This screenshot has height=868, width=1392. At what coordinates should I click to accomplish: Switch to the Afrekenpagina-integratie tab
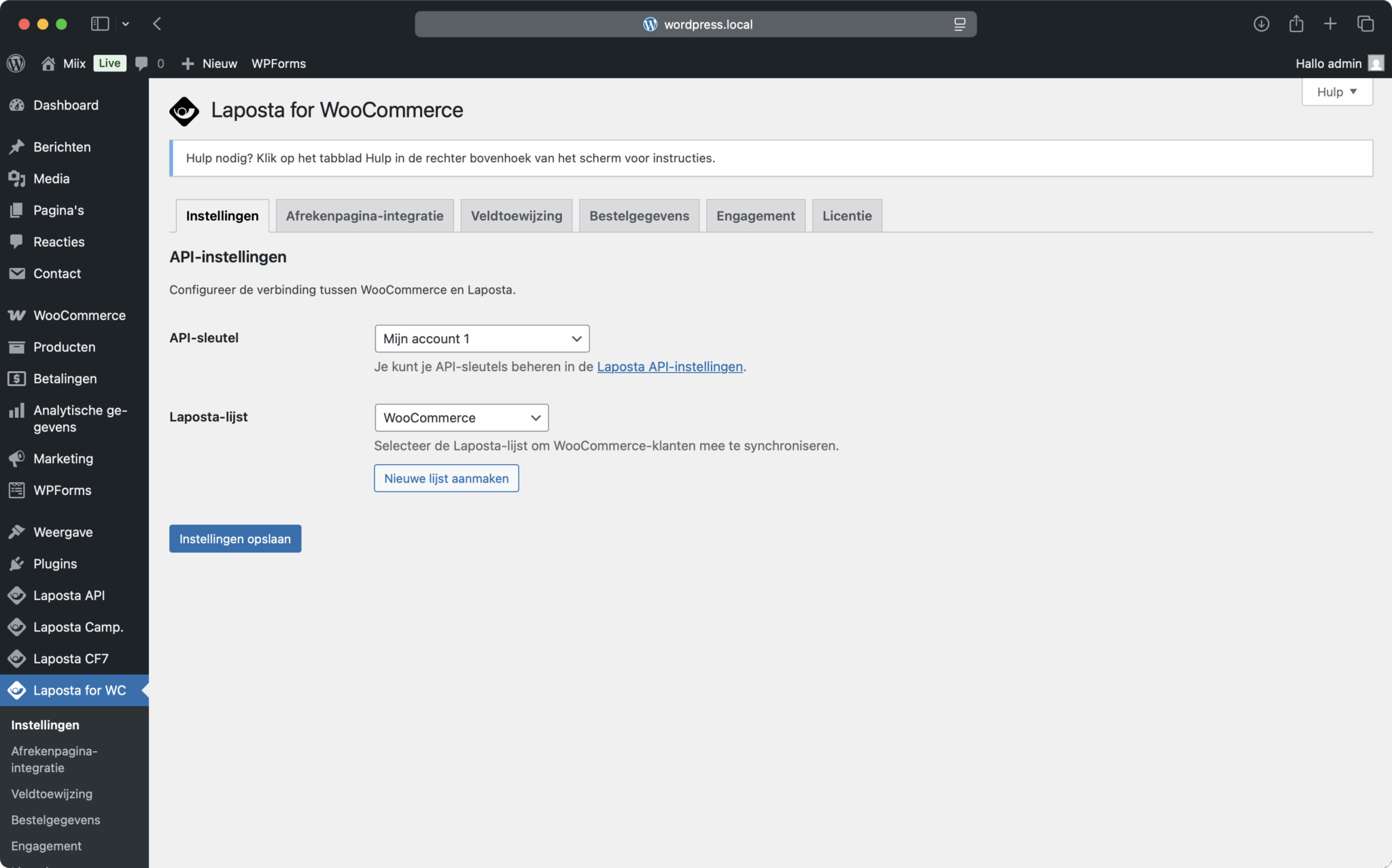(364, 215)
